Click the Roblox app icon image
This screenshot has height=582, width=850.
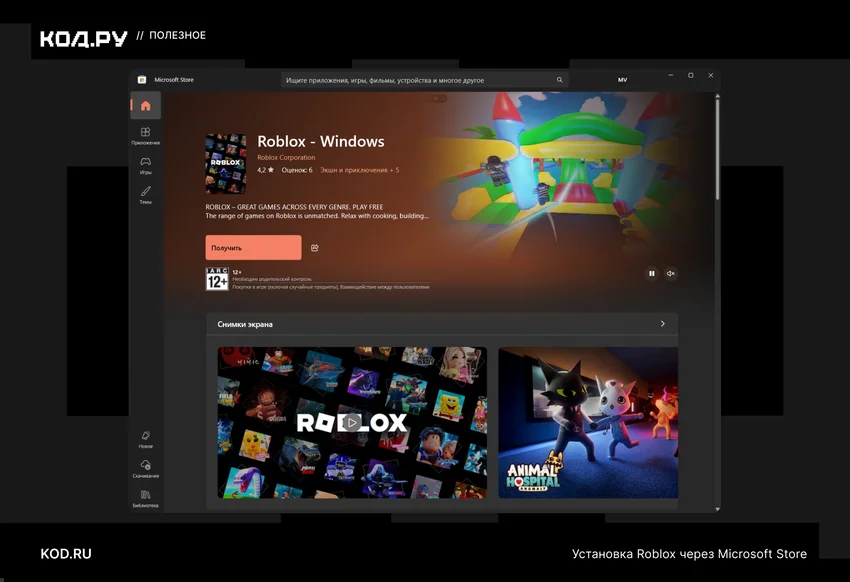coord(226,164)
